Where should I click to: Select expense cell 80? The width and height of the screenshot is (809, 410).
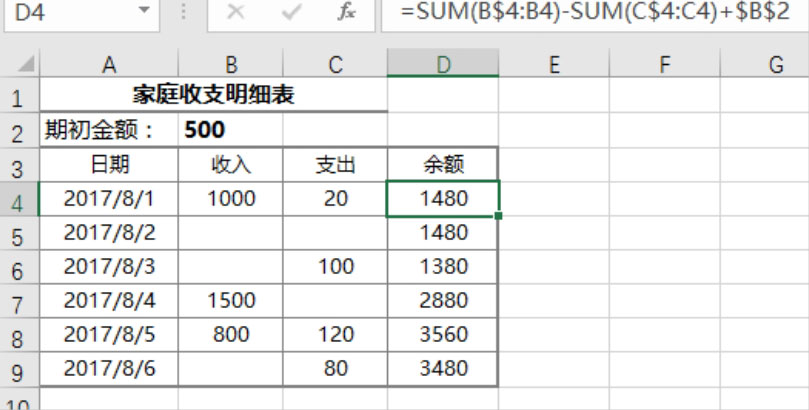(335, 369)
